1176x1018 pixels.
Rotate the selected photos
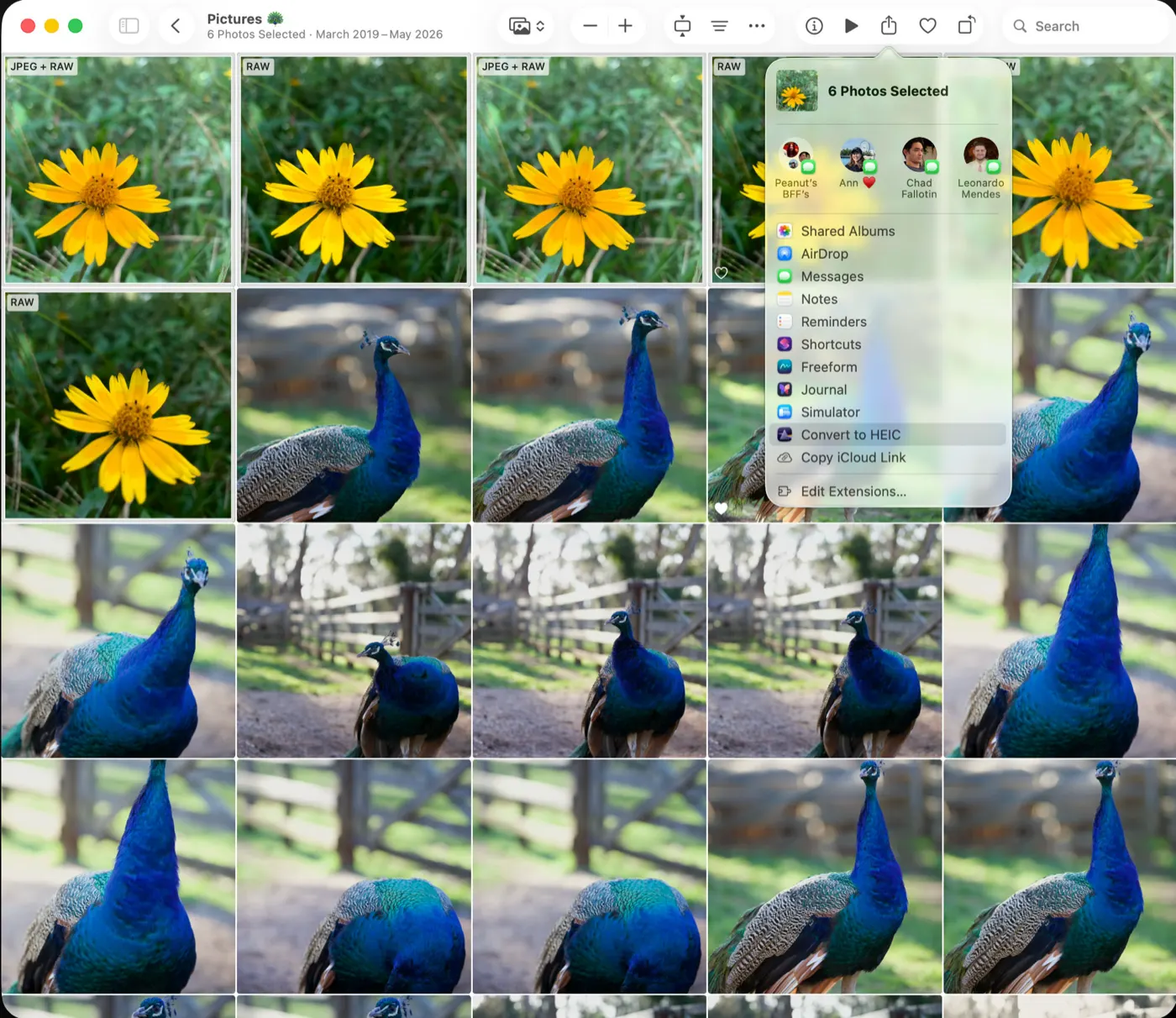click(x=967, y=26)
